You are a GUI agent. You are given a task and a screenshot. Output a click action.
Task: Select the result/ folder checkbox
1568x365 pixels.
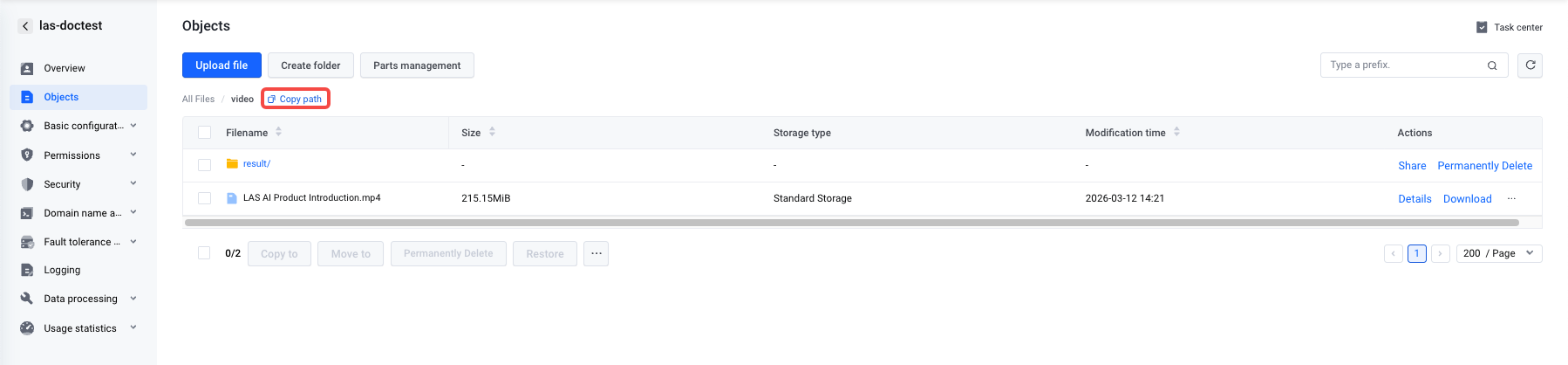[x=204, y=165]
